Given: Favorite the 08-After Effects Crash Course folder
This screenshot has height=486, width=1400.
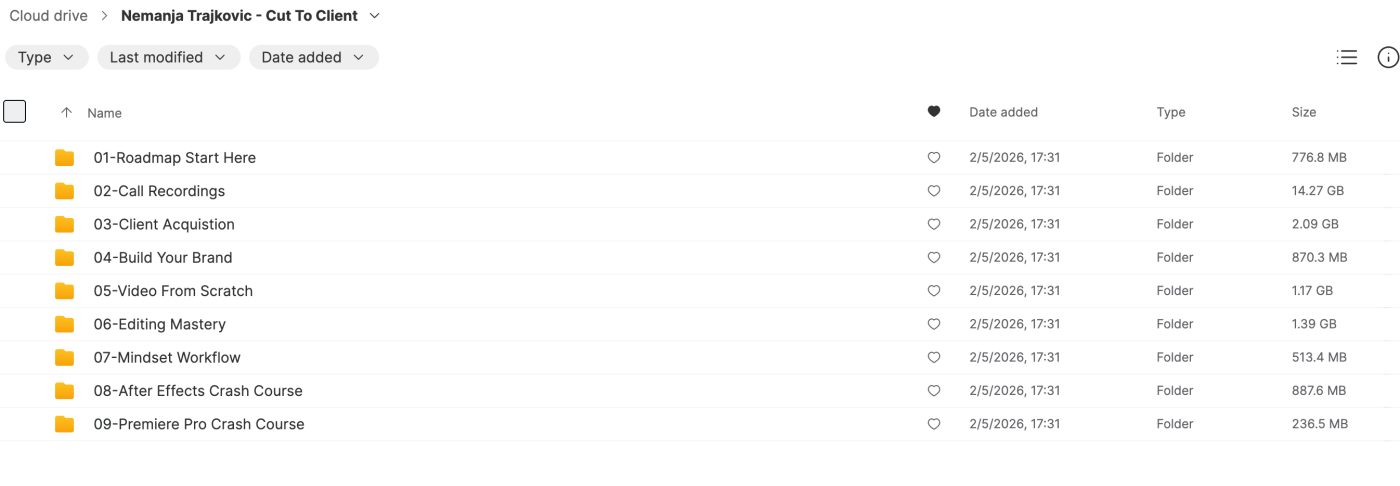Looking at the screenshot, I should [934, 391].
